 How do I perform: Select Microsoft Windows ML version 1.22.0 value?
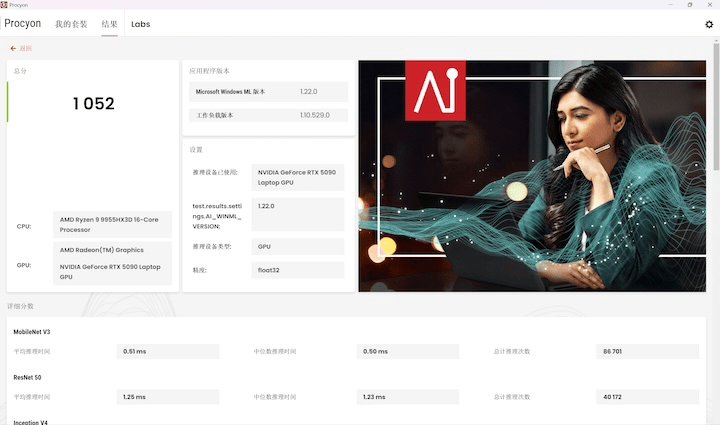(x=309, y=91)
